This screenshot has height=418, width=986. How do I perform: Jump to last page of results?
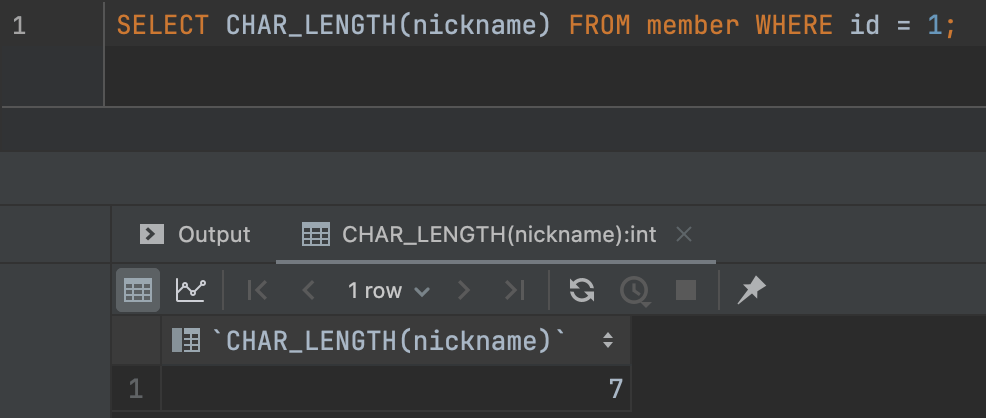point(514,290)
